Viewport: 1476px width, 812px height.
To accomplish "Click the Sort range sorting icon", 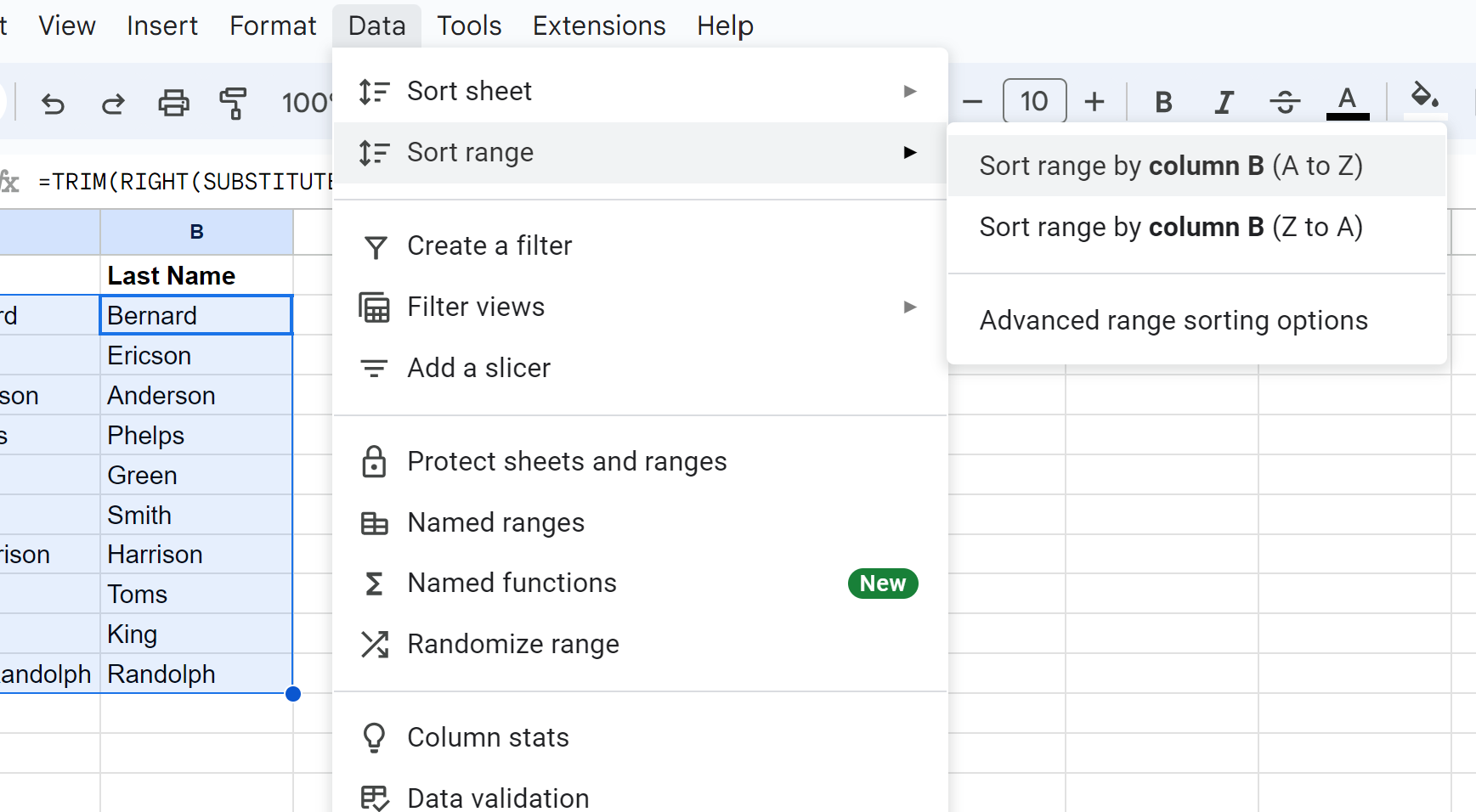I will coord(374,152).
